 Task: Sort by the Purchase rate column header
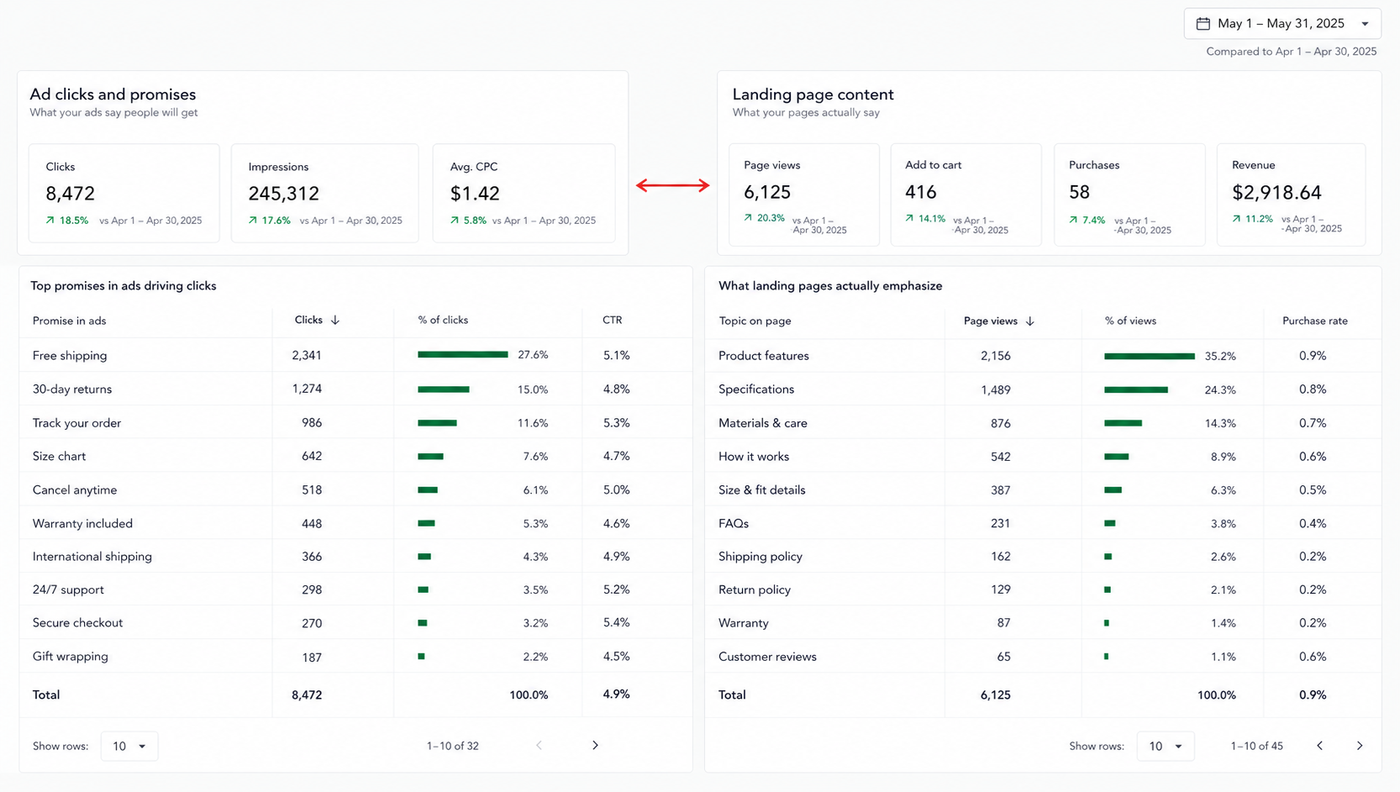click(x=1315, y=321)
